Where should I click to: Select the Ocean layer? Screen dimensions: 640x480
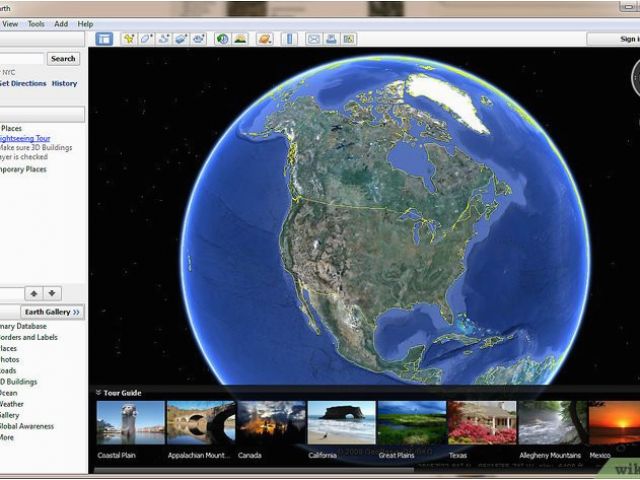coord(9,393)
